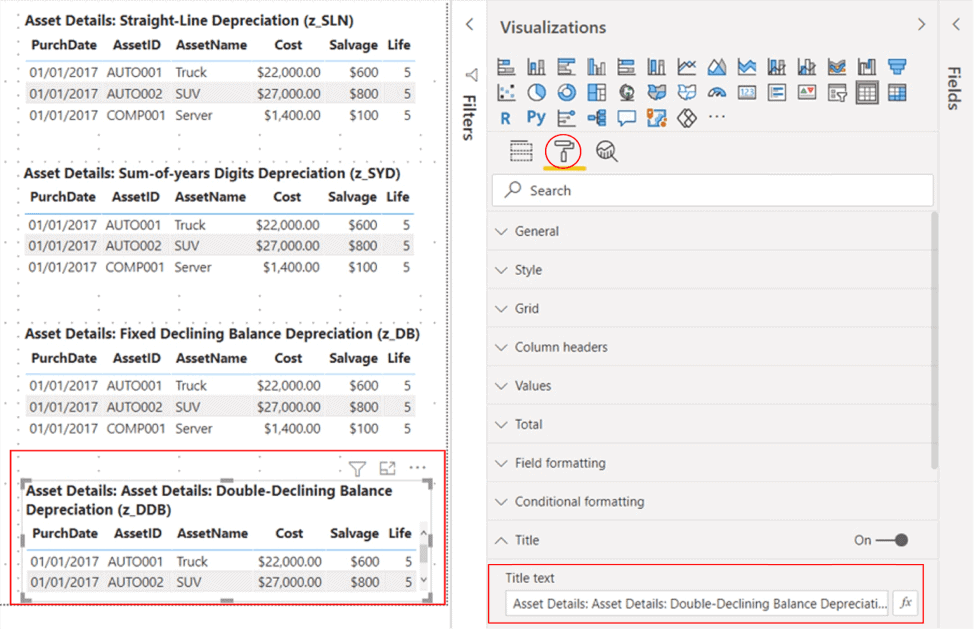The height and width of the screenshot is (629, 974).
Task: Select the multi-row card visual
Action: (776, 93)
